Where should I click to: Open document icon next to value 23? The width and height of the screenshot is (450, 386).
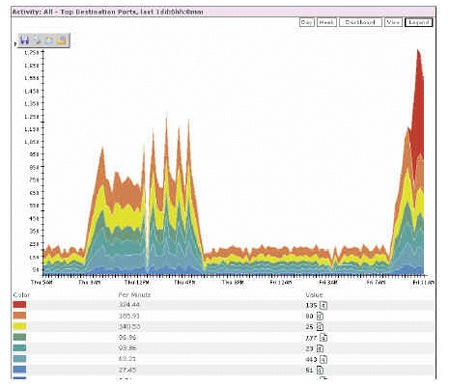pos(320,348)
